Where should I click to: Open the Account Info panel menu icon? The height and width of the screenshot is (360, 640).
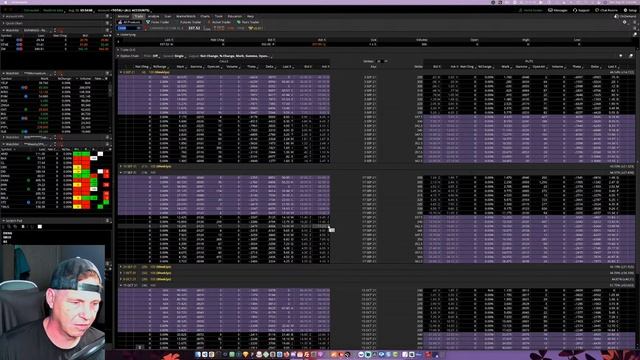[108, 16]
